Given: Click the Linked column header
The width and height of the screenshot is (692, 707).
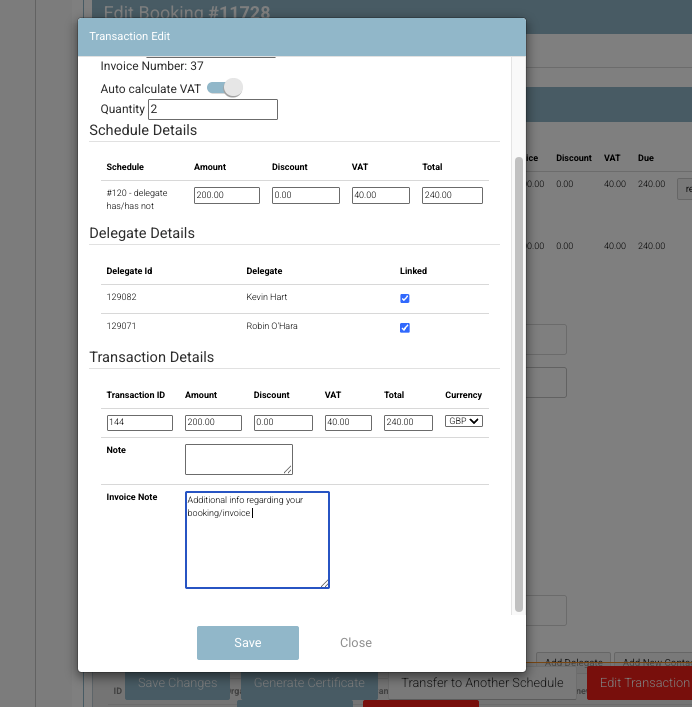Looking at the screenshot, I should pos(413,271).
